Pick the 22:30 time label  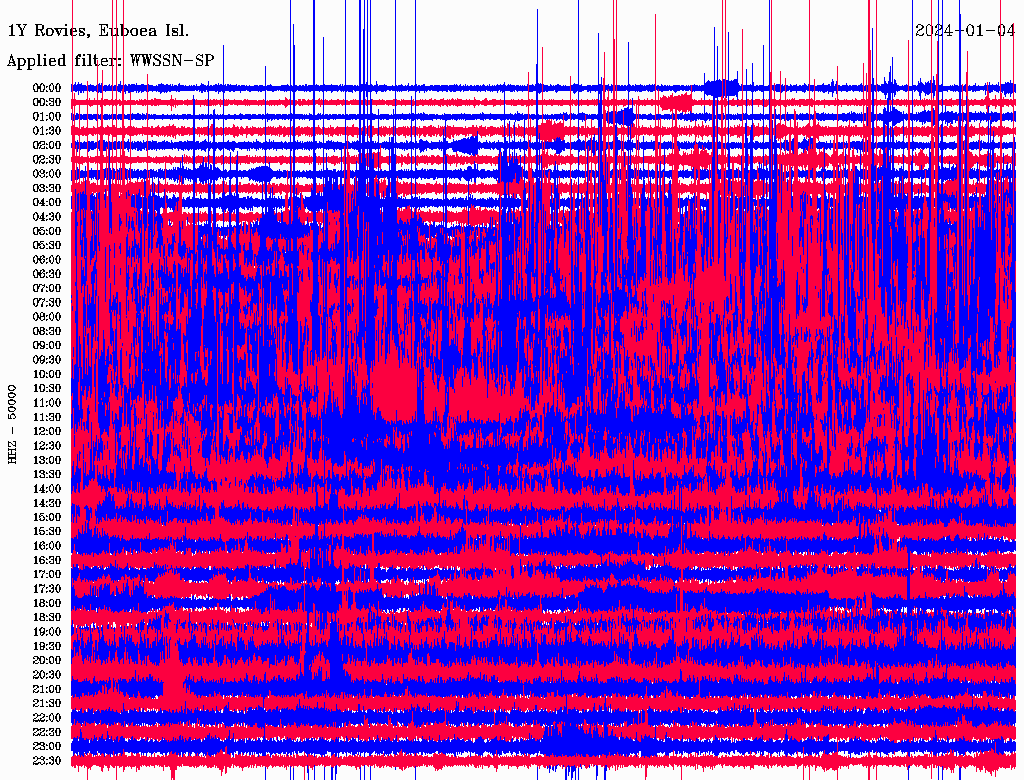47,733
